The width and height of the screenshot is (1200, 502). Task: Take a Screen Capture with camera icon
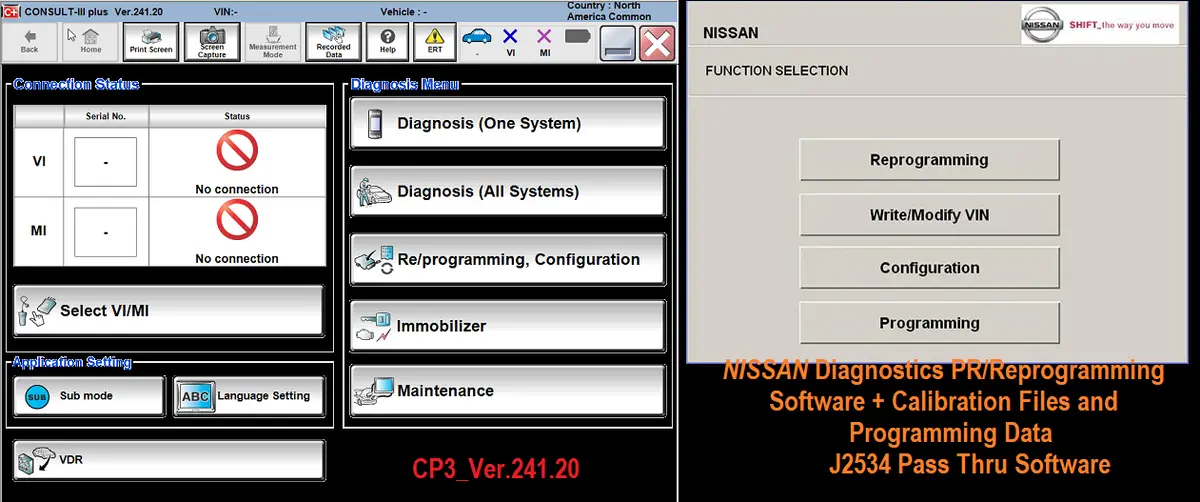click(212, 41)
